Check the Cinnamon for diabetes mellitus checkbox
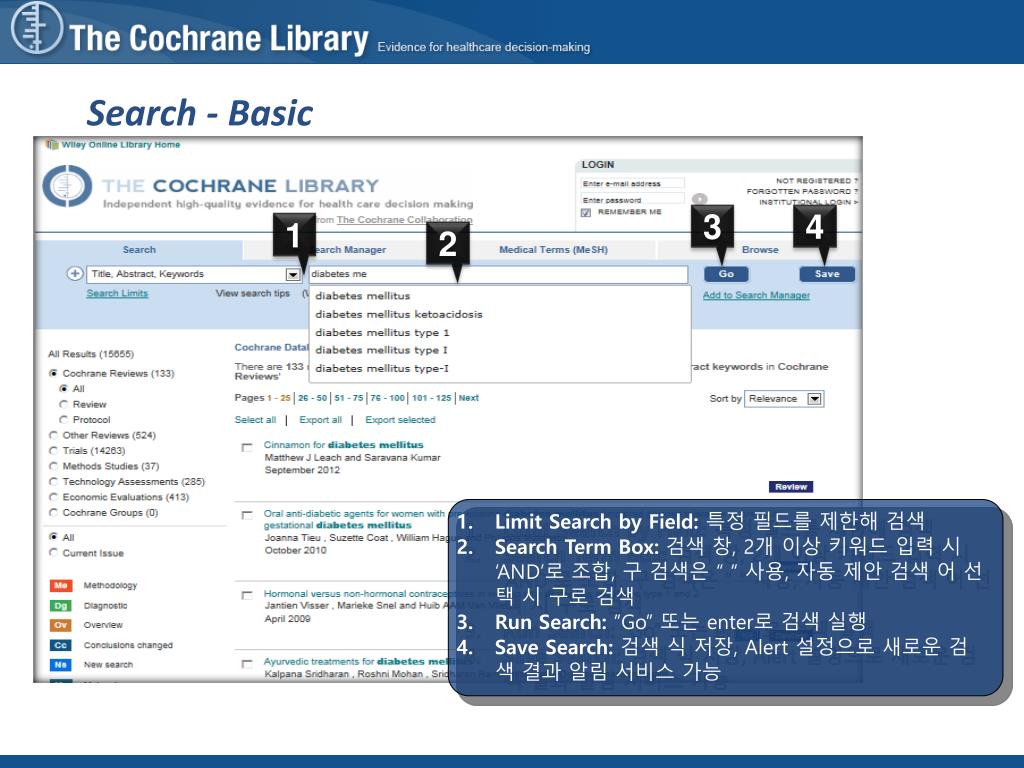Image resolution: width=1024 pixels, height=768 pixels. 247,447
